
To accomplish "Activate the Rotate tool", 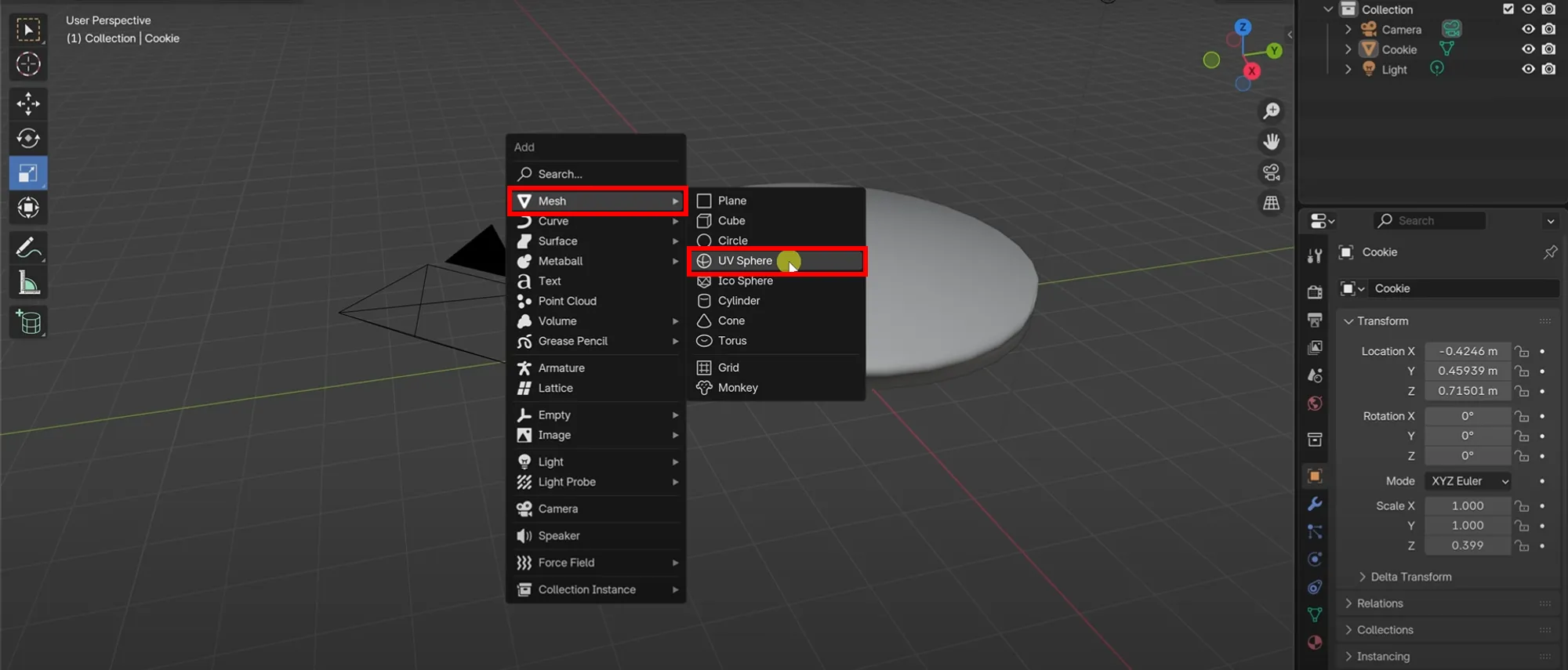I will [x=28, y=139].
